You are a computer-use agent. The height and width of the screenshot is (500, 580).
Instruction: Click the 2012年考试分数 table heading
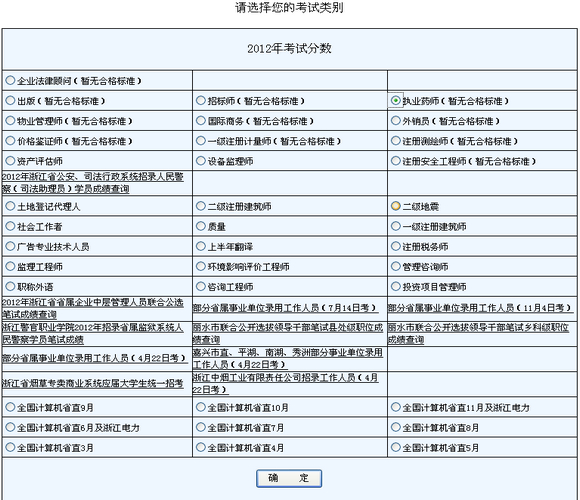pyautogui.click(x=289, y=48)
